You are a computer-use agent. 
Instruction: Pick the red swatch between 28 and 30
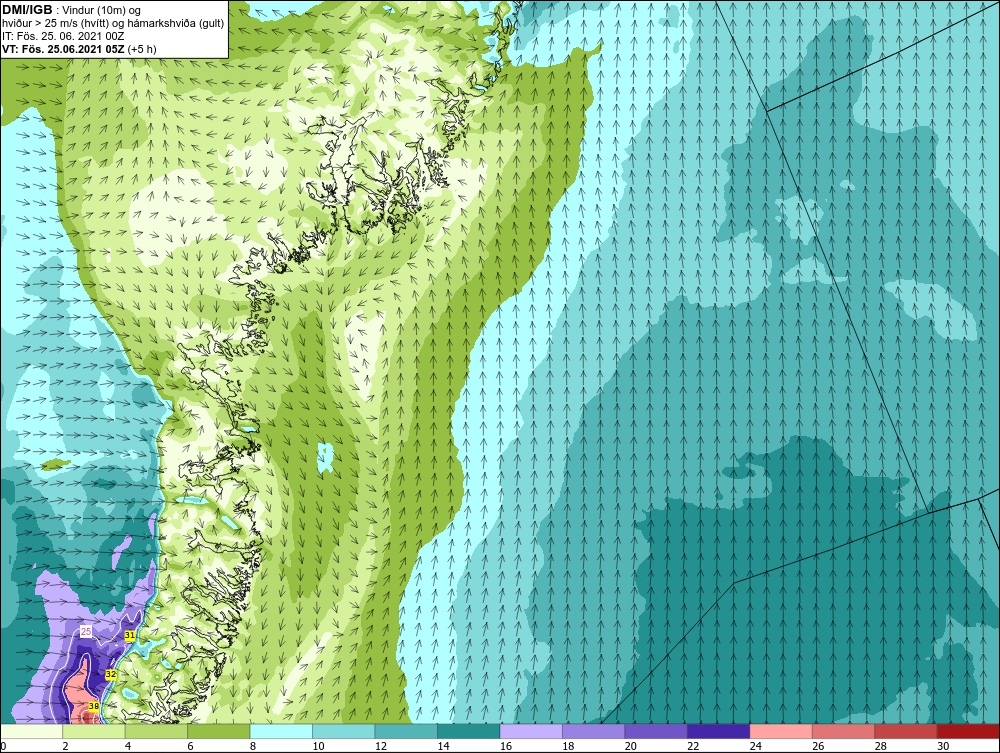coord(906,731)
